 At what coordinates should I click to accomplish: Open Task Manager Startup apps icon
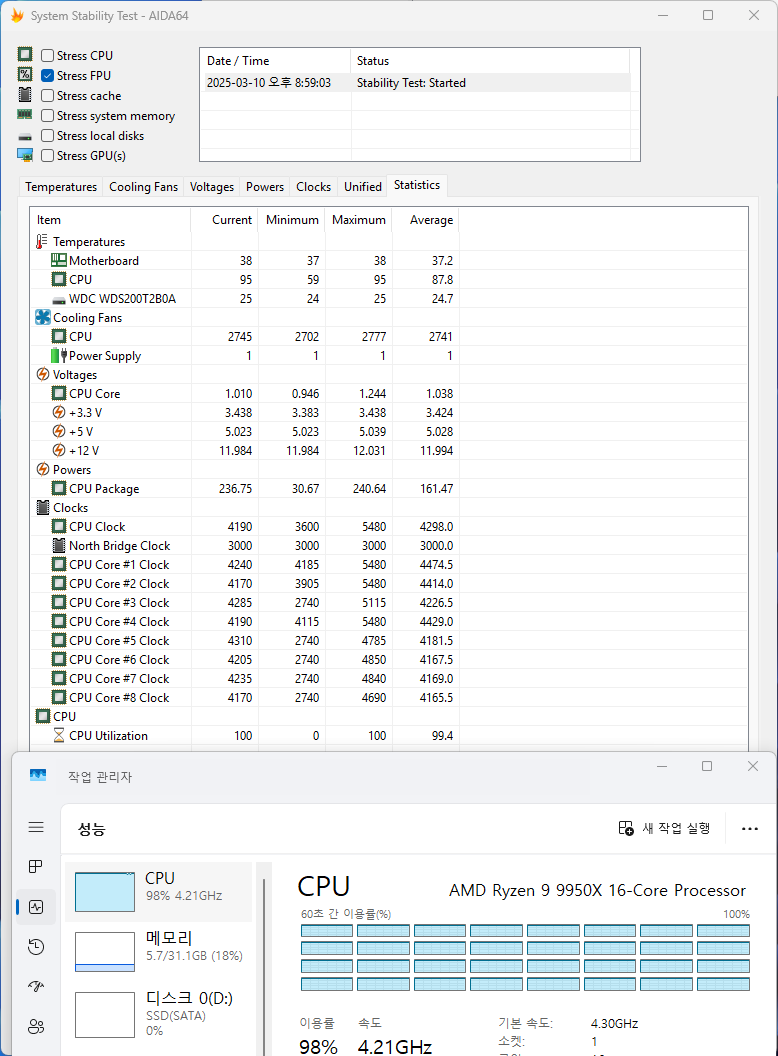36,987
